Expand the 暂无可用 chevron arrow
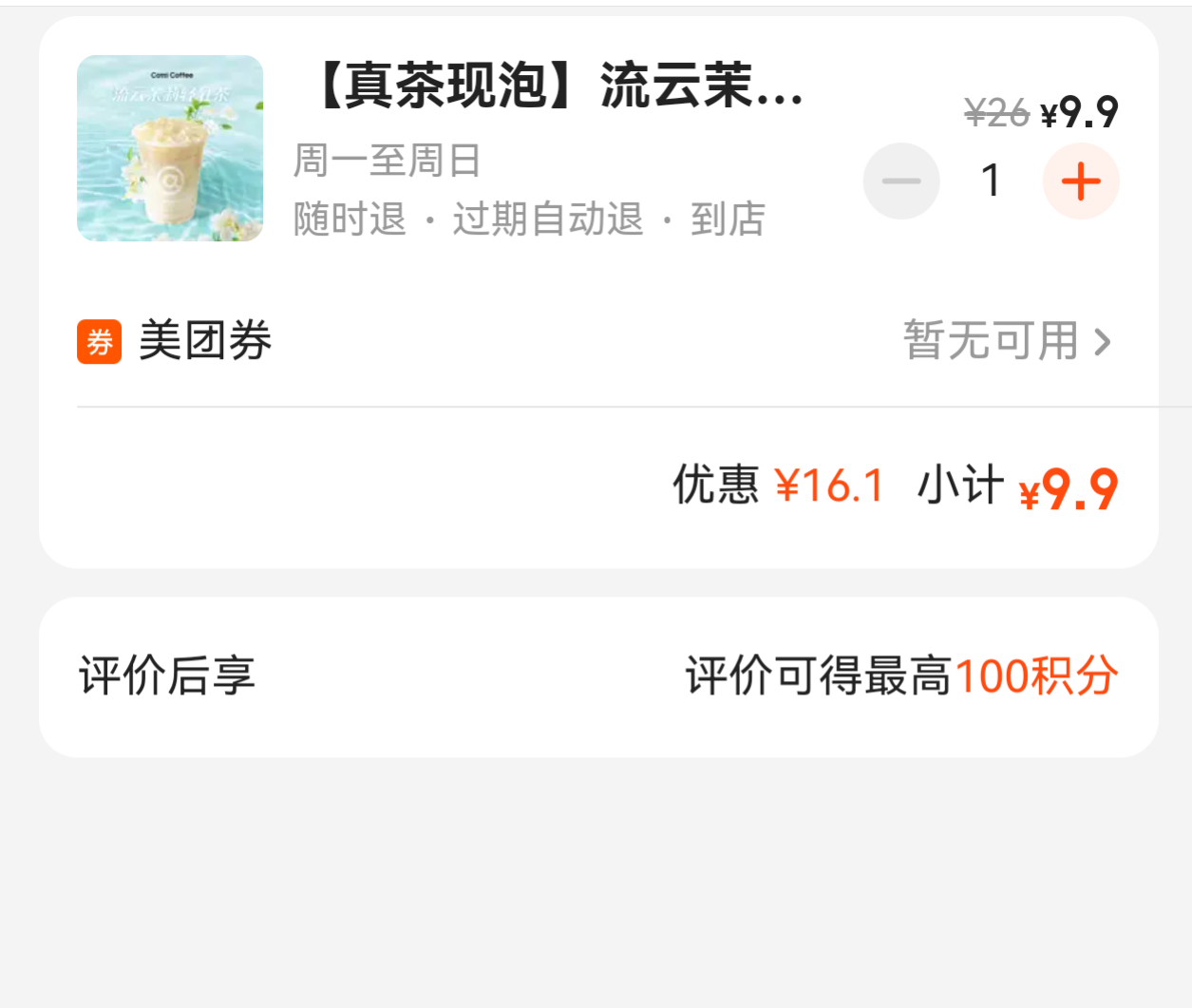The width and height of the screenshot is (1192, 1008). (1103, 342)
